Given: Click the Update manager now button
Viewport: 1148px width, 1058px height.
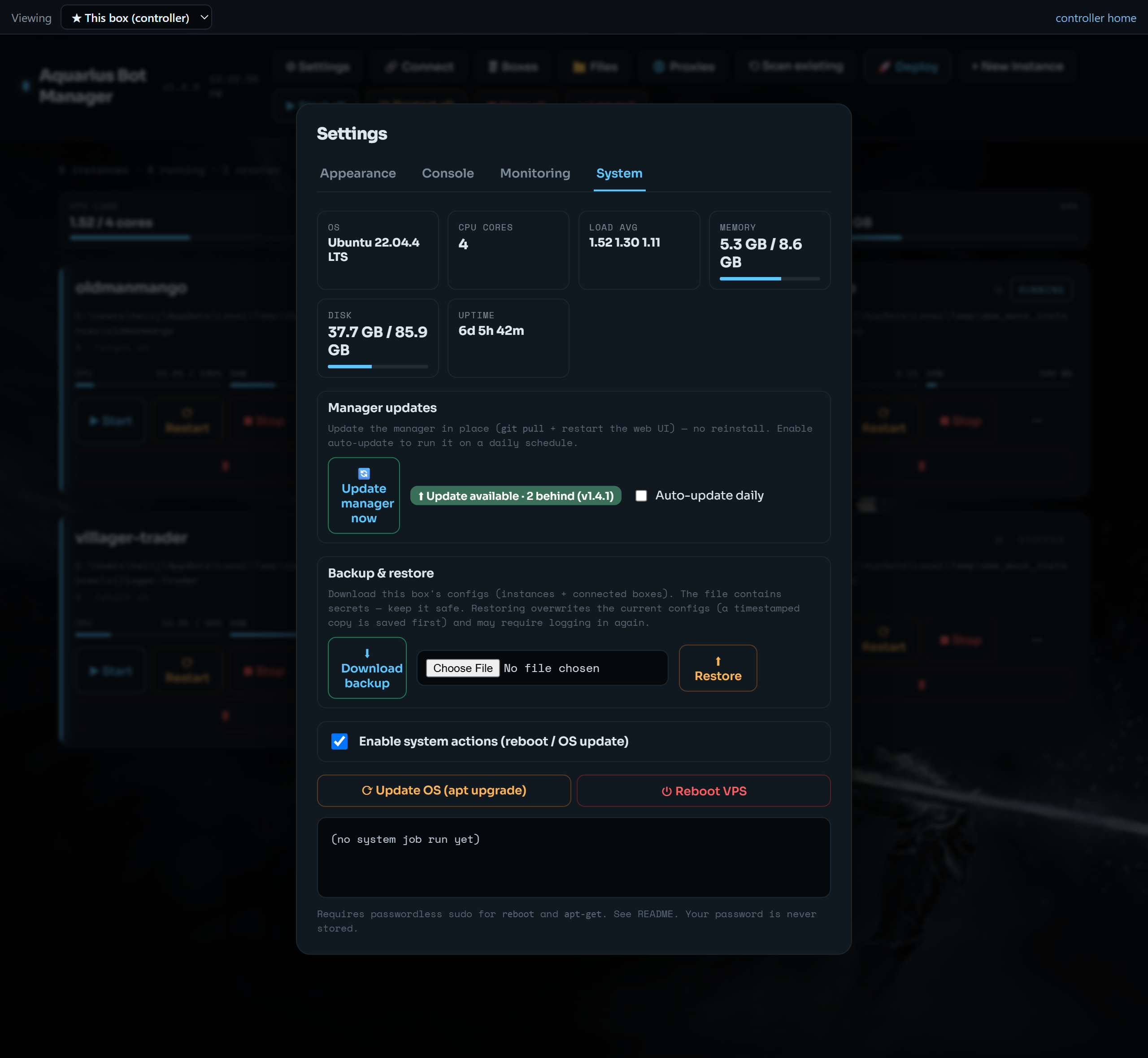Looking at the screenshot, I should pyautogui.click(x=364, y=496).
